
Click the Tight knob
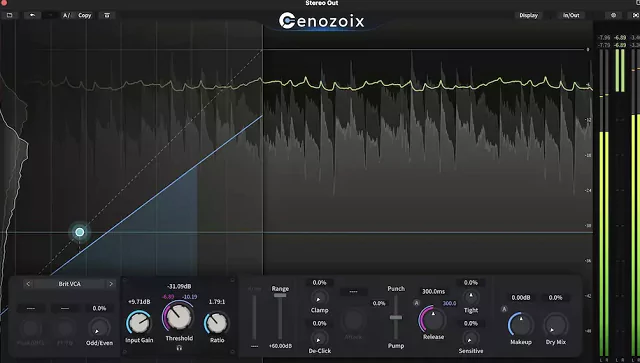[x=471, y=297]
